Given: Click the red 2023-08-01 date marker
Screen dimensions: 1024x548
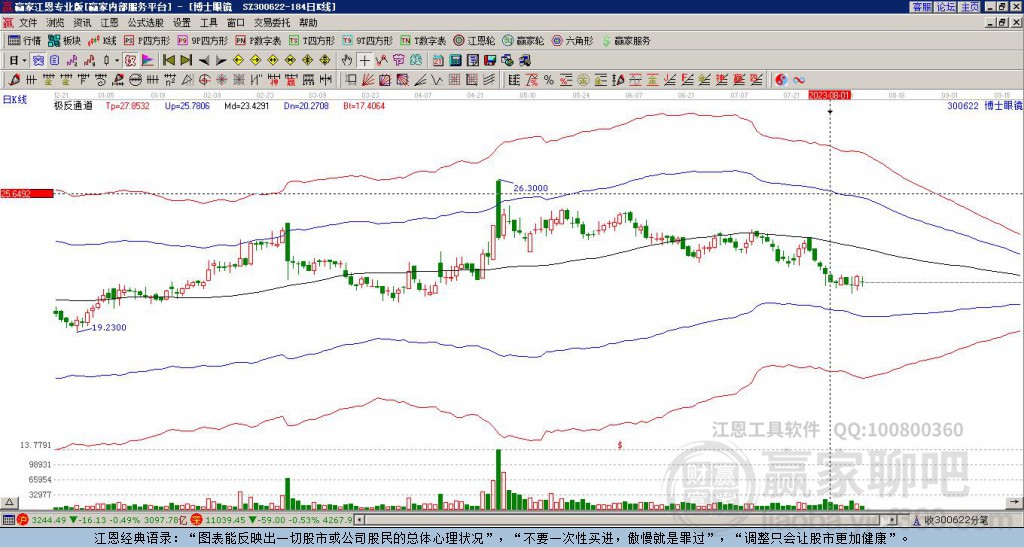Looking at the screenshot, I should pyautogui.click(x=829, y=95).
